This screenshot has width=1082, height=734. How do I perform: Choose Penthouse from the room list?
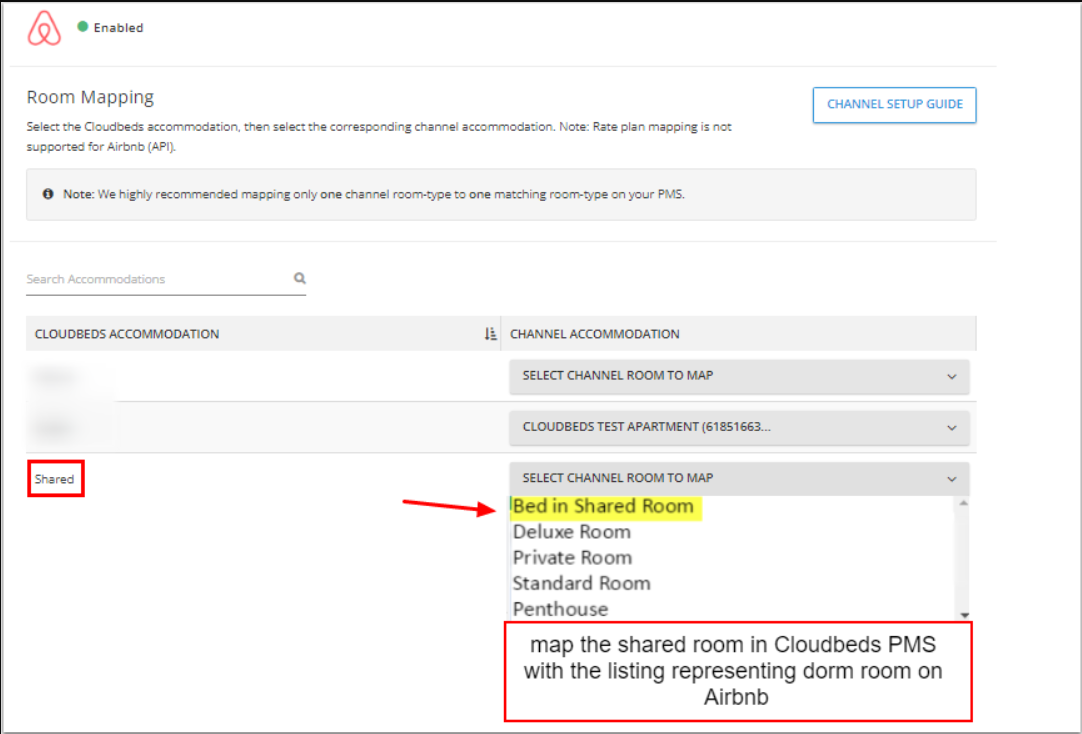pyautogui.click(x=560, y=609)
